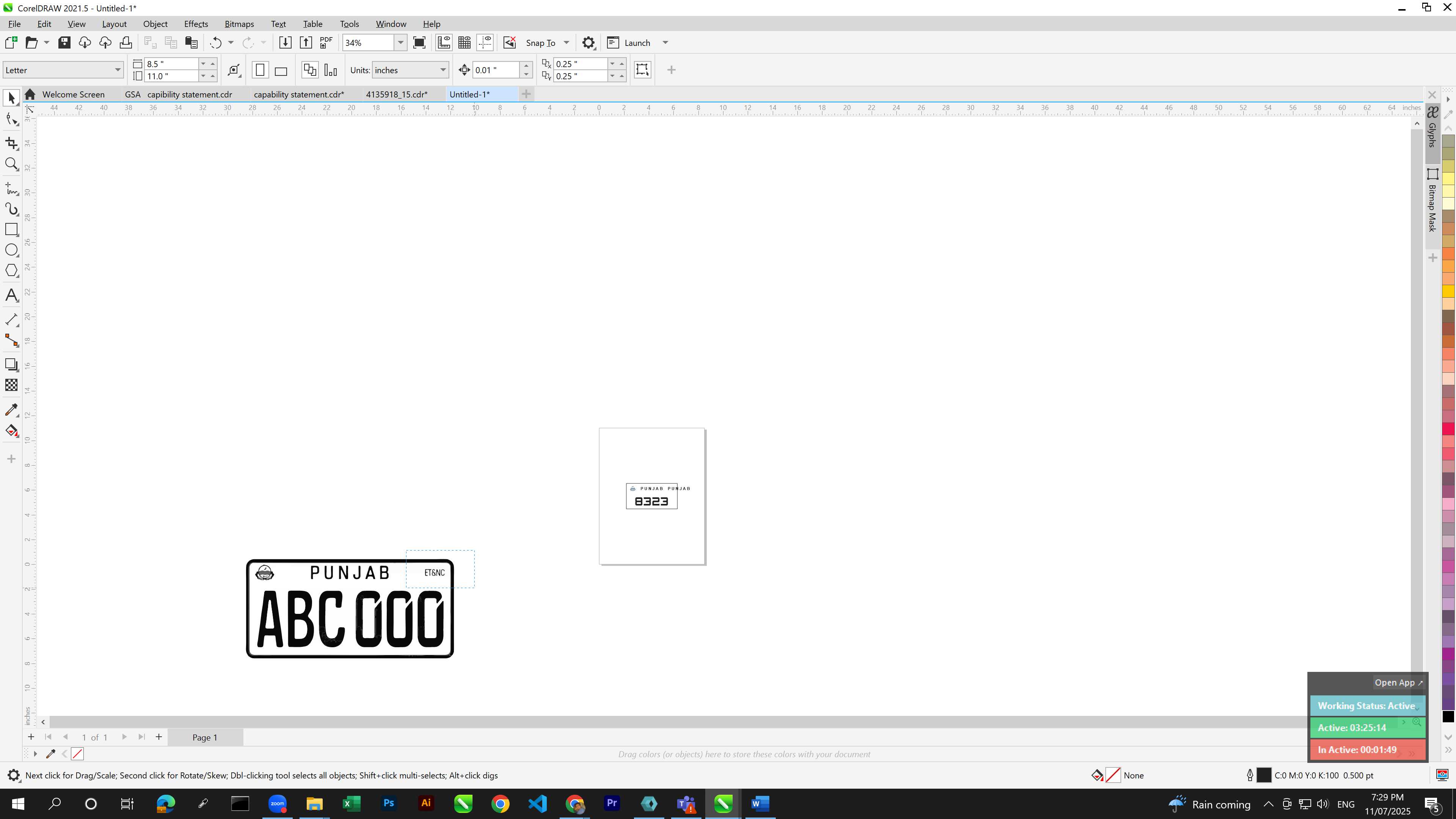Image resolution: width=1456 pixels, height=819 pixels.
Task: Open the zoom level dropdown
Action: (x=400, y=42)
